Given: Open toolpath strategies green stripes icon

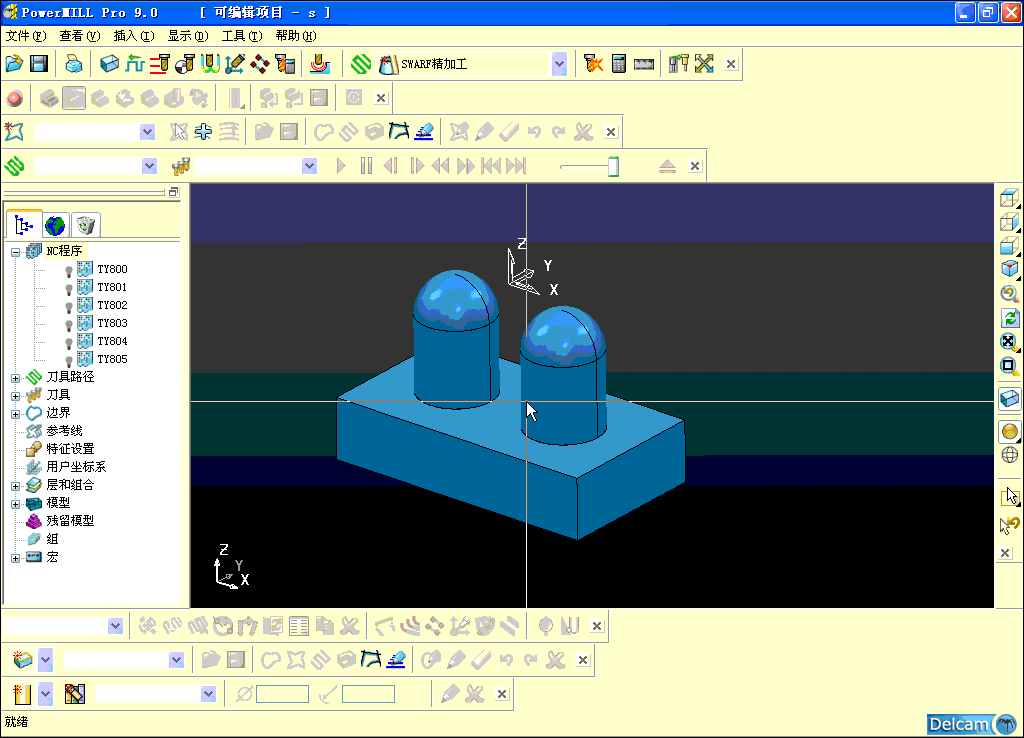Looking at the screenshot, I should click(x=360, y=64).
